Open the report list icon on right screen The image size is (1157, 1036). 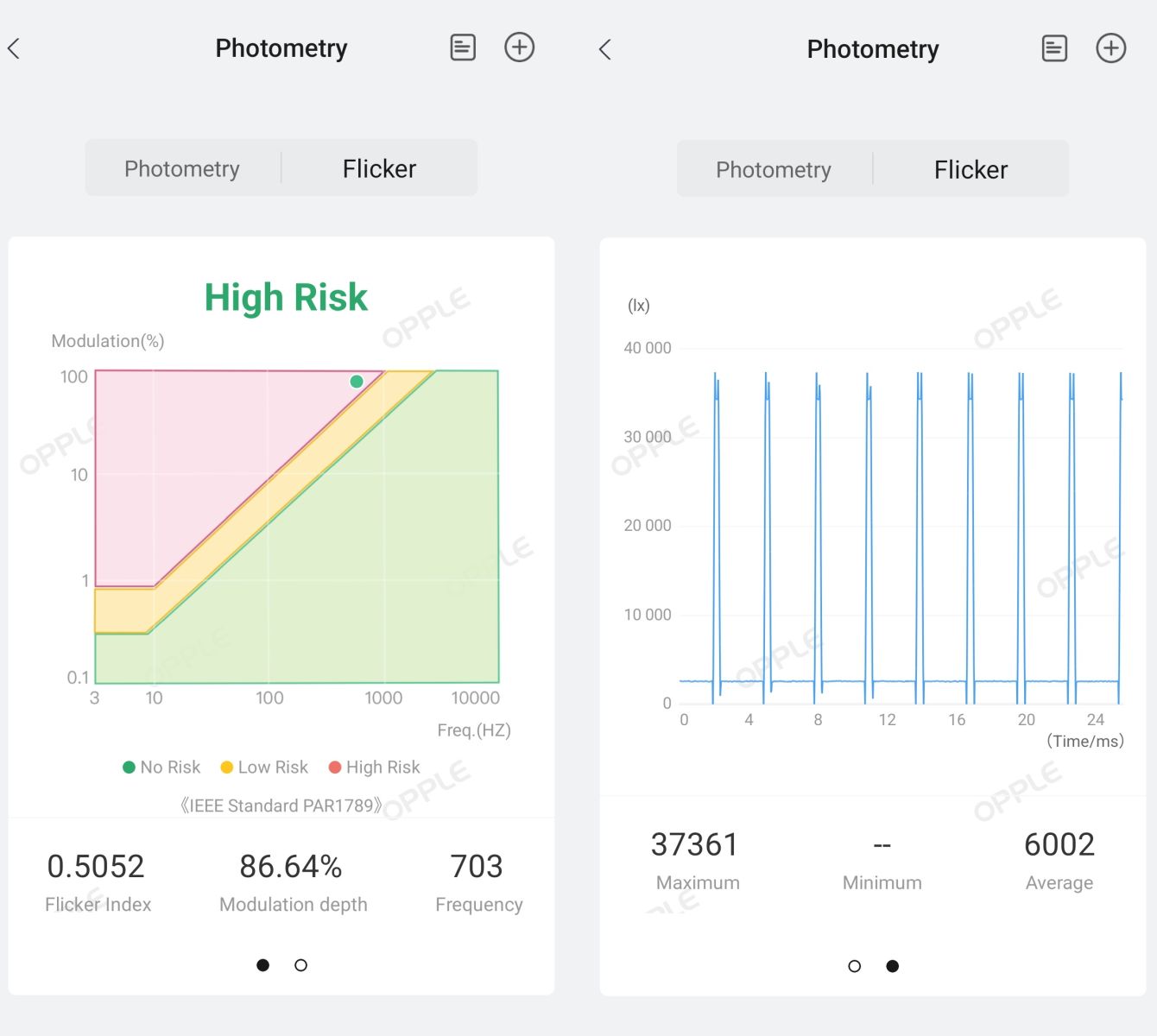[x=1054, y=48]
